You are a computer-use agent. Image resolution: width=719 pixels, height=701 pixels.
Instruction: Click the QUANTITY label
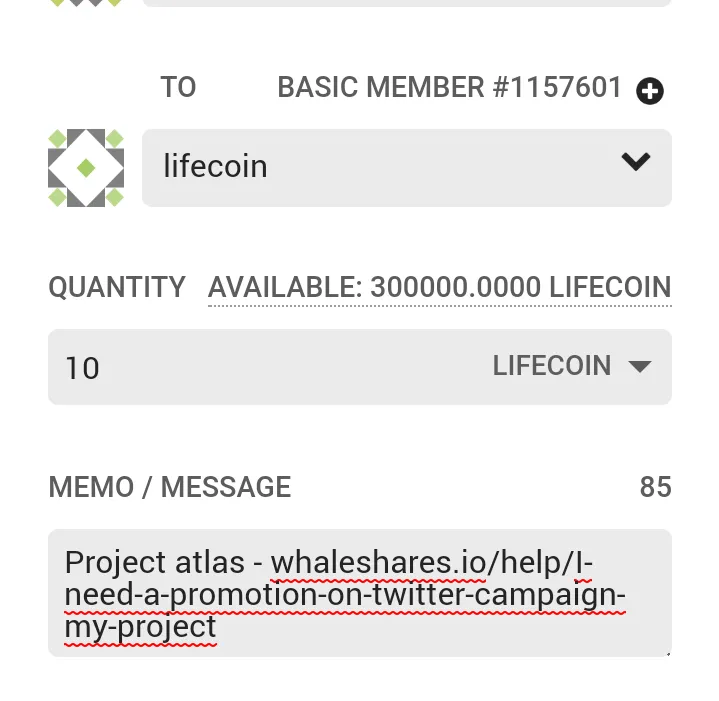click(117, 287)
